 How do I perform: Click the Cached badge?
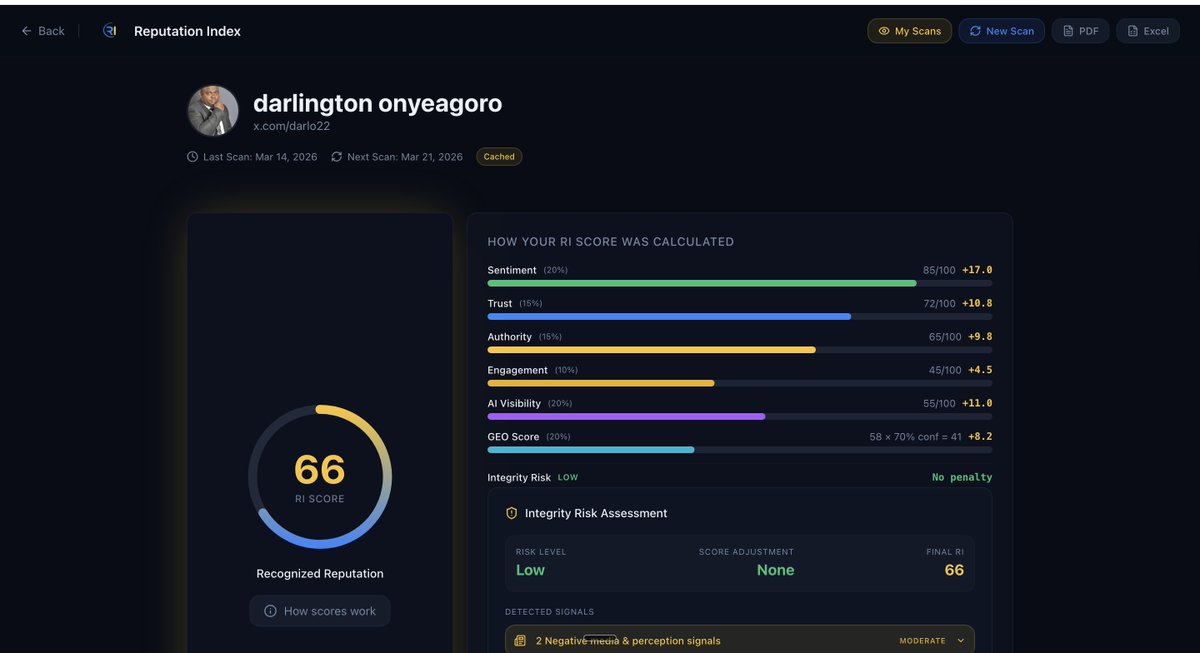click(x=499, y=157)
